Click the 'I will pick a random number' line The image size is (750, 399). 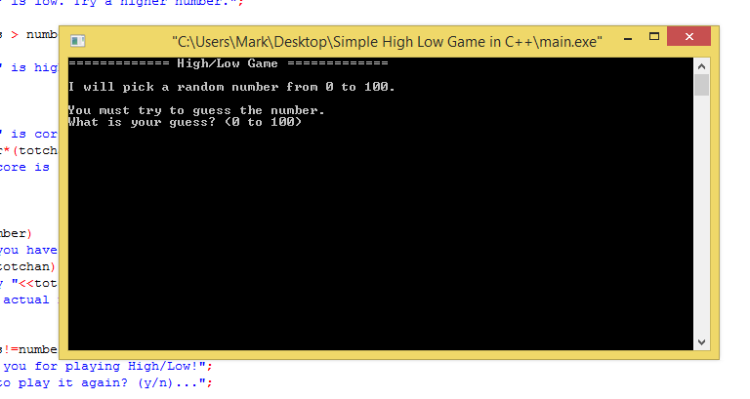232,87
